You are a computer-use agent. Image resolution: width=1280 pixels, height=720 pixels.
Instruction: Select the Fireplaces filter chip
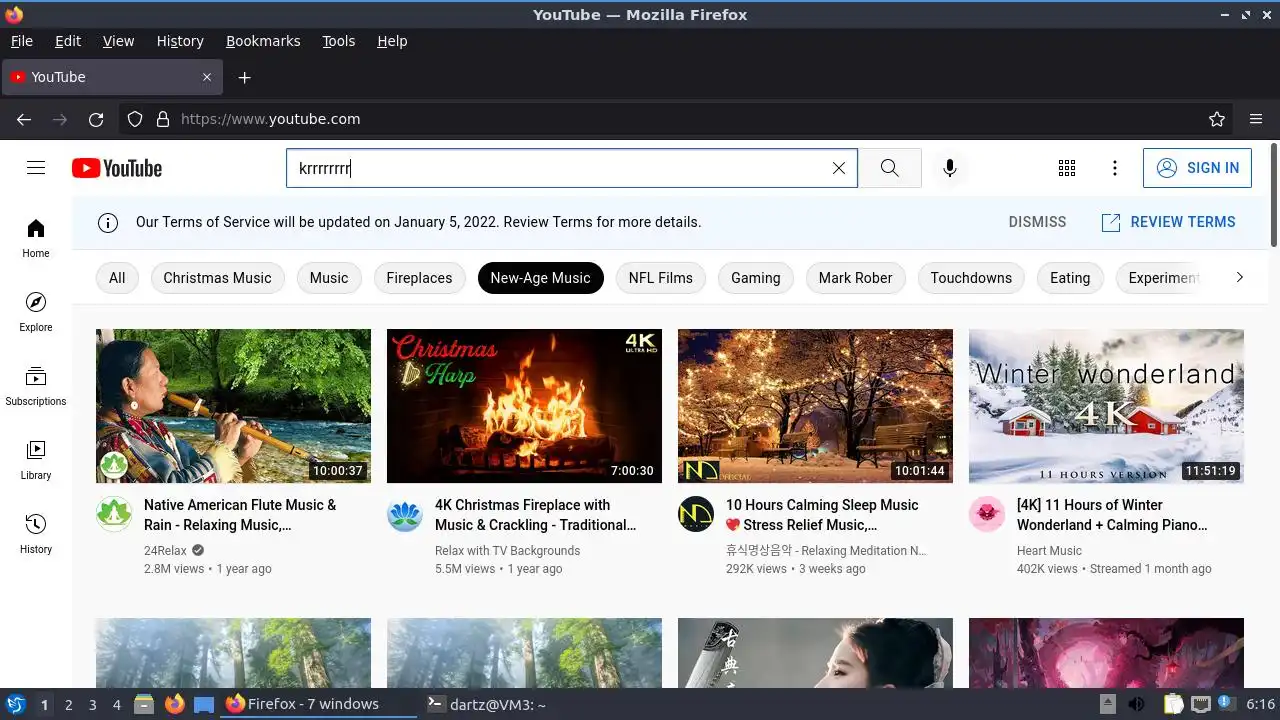419,278
